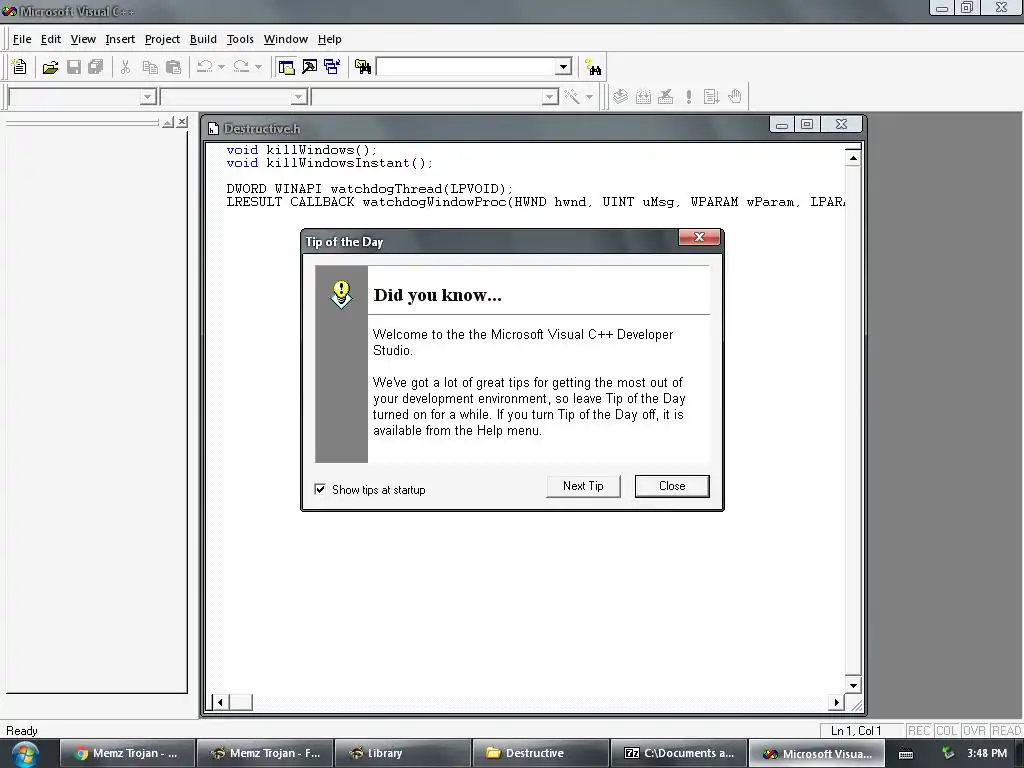Open the Windows Start orb
This screenshot has height=768, width=1024.
point(25,754)
